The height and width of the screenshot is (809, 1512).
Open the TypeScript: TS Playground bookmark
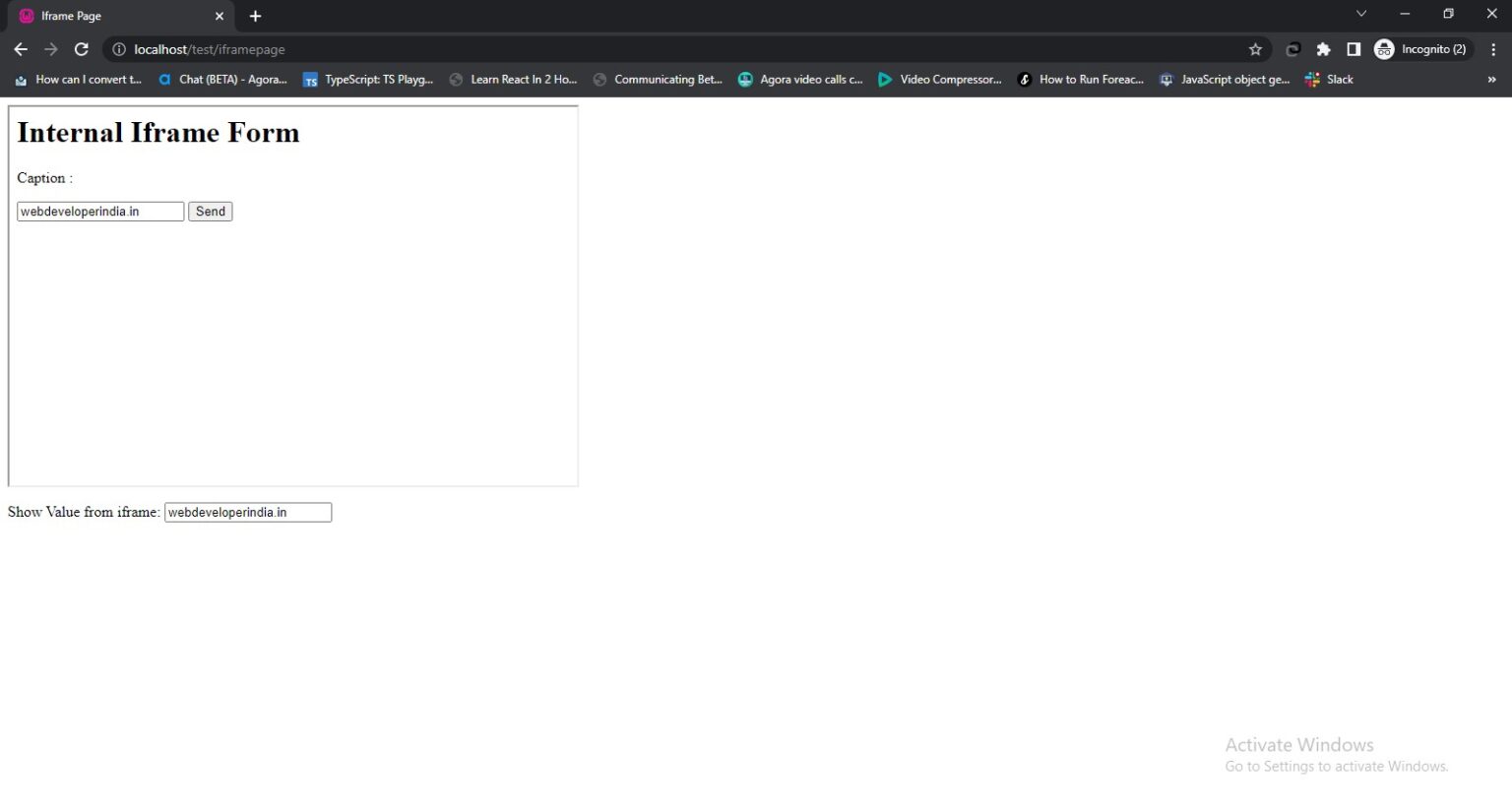(x=368, y=80)
